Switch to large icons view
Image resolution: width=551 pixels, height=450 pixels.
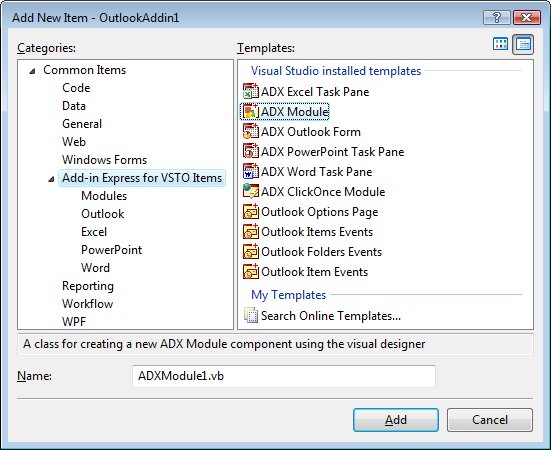(x=500, y=44)
